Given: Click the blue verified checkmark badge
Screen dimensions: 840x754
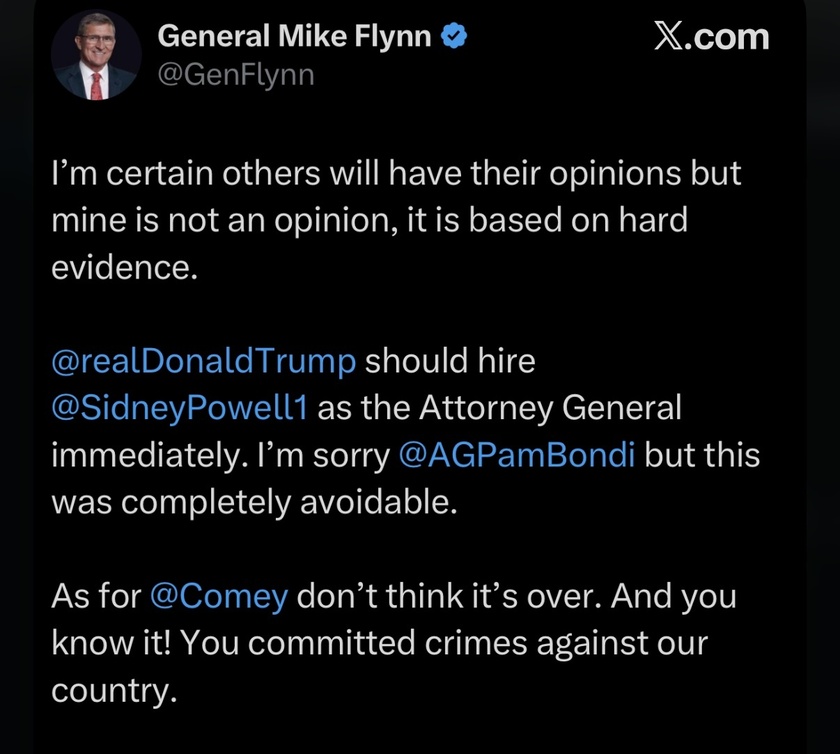Looking at the screenshot, I should pyautogui.click(x=455, y=38).
